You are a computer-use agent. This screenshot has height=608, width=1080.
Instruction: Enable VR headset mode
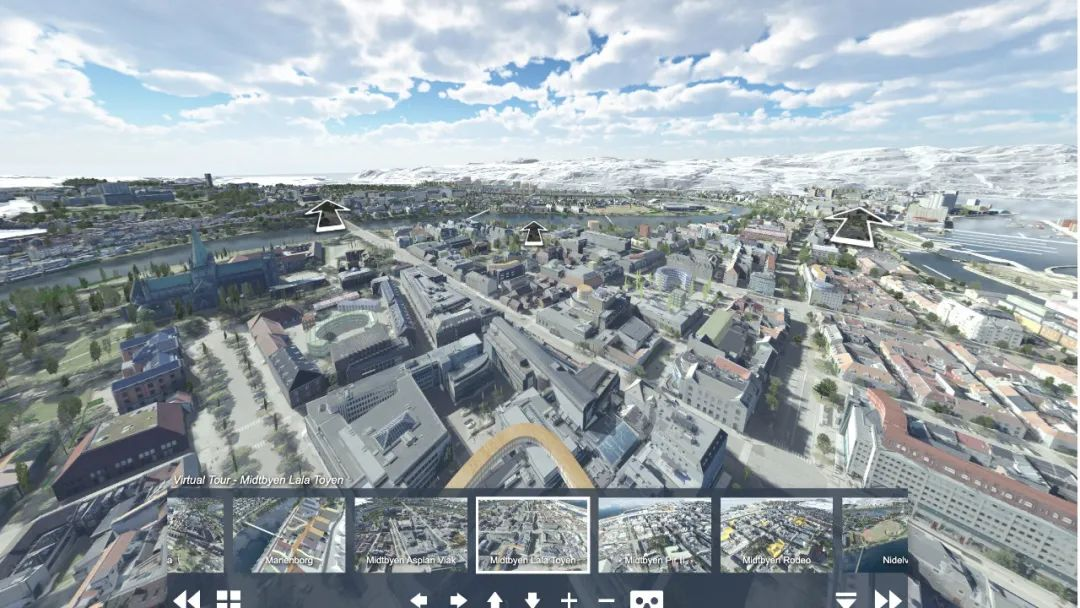point(646,600)
